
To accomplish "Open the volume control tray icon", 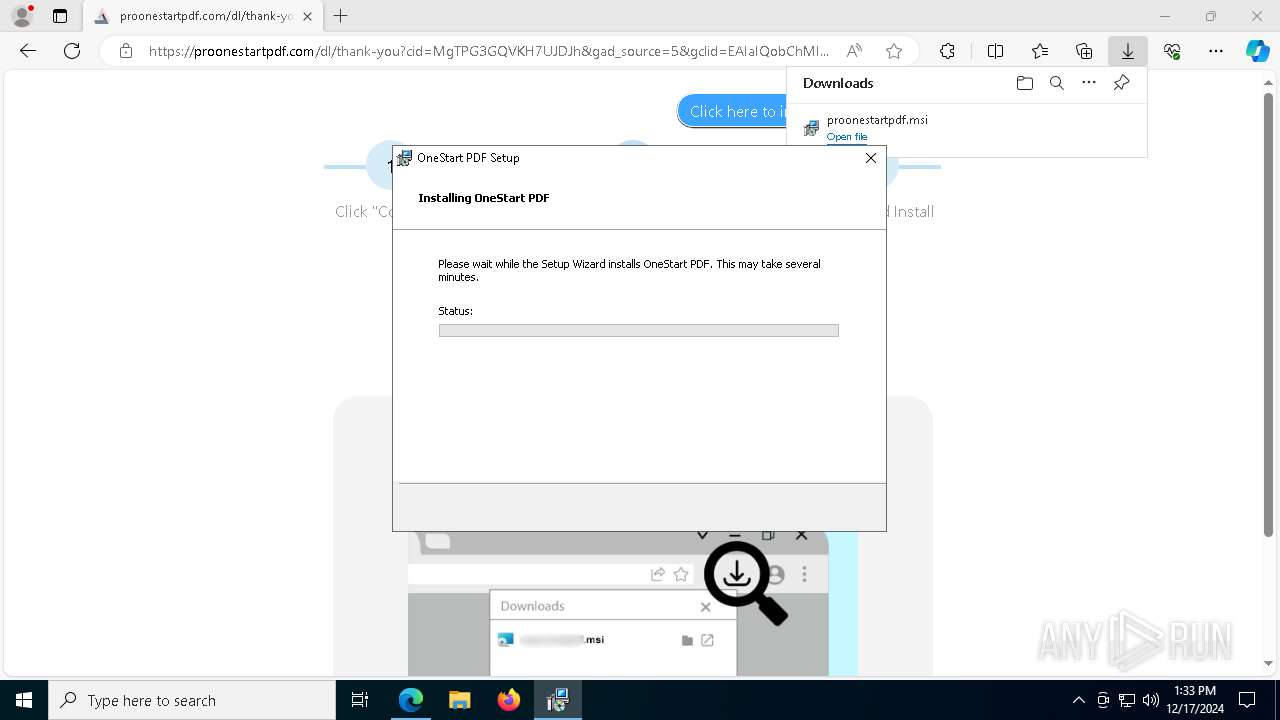I will (1151, 700).
